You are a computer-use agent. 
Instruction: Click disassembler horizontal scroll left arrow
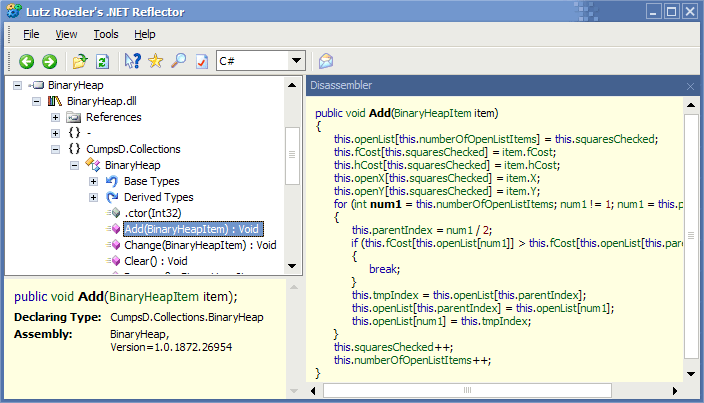pyautogui.click(x=313, y=391)
